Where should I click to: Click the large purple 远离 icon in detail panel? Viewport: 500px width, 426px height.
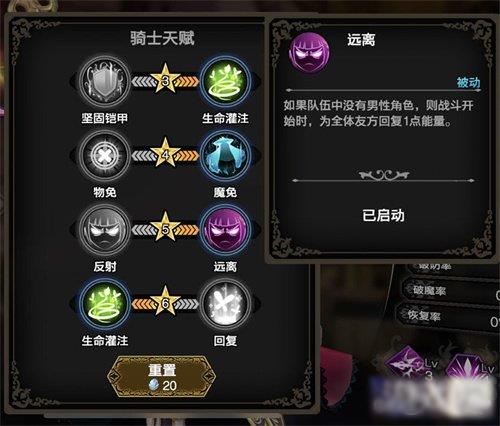[309, 53]
